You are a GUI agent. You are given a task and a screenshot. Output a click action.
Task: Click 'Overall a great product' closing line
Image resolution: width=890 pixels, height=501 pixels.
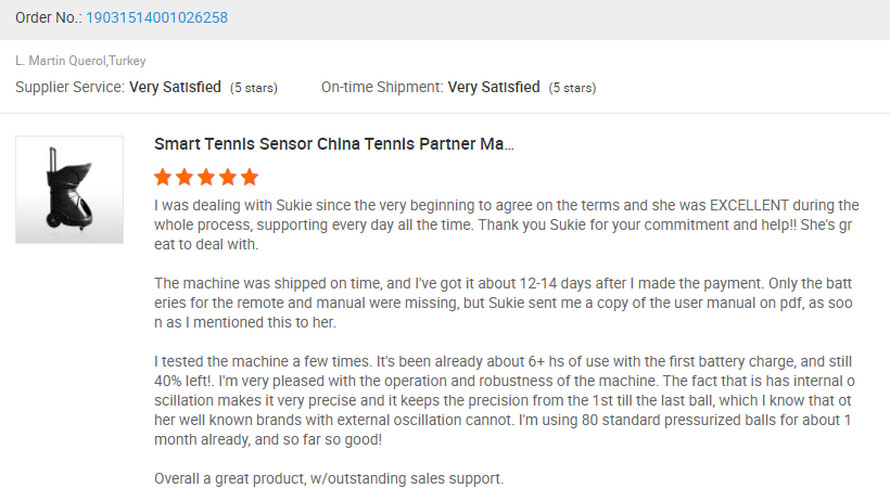[329, 478]
